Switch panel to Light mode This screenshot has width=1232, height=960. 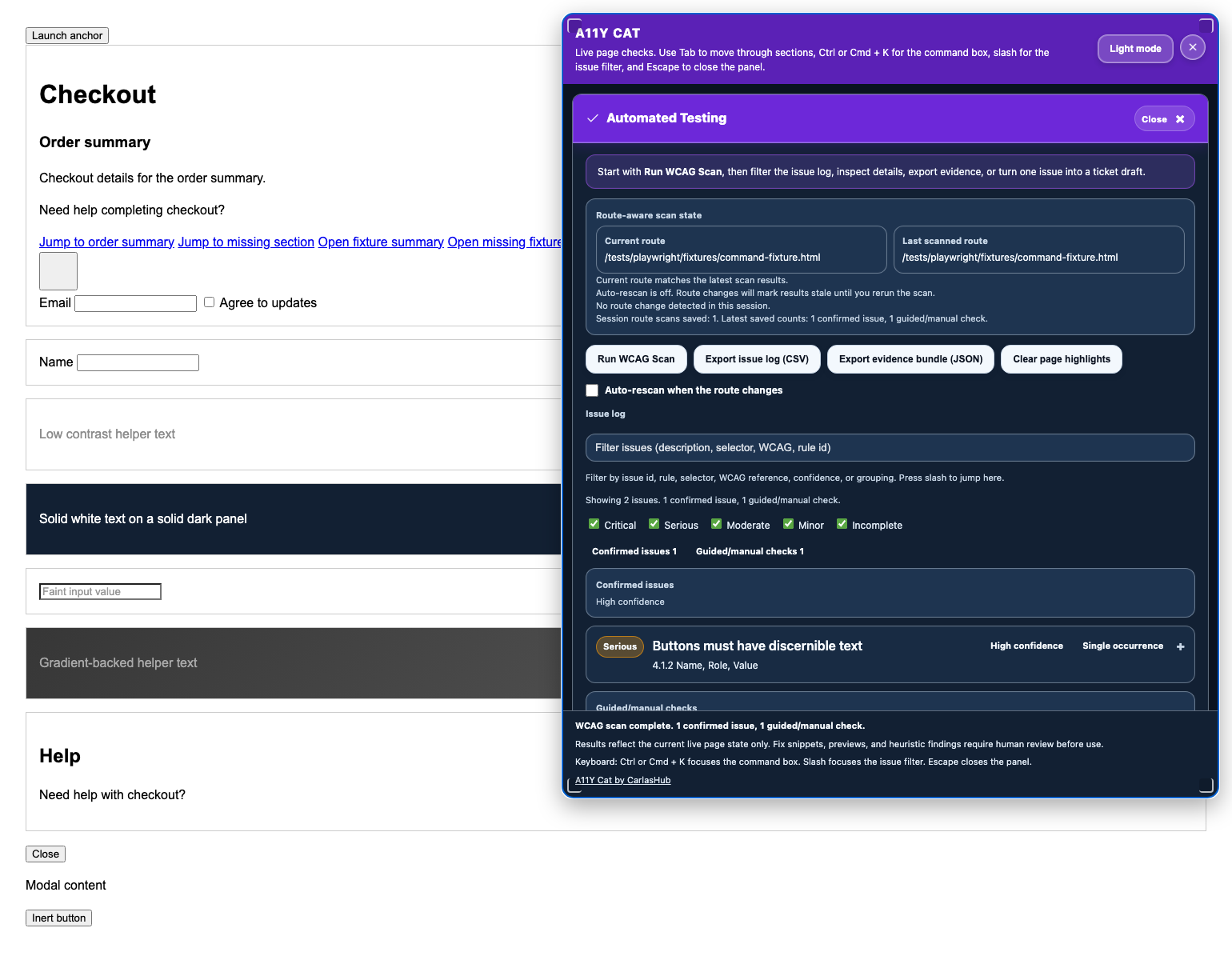[x=1134, y=49]
